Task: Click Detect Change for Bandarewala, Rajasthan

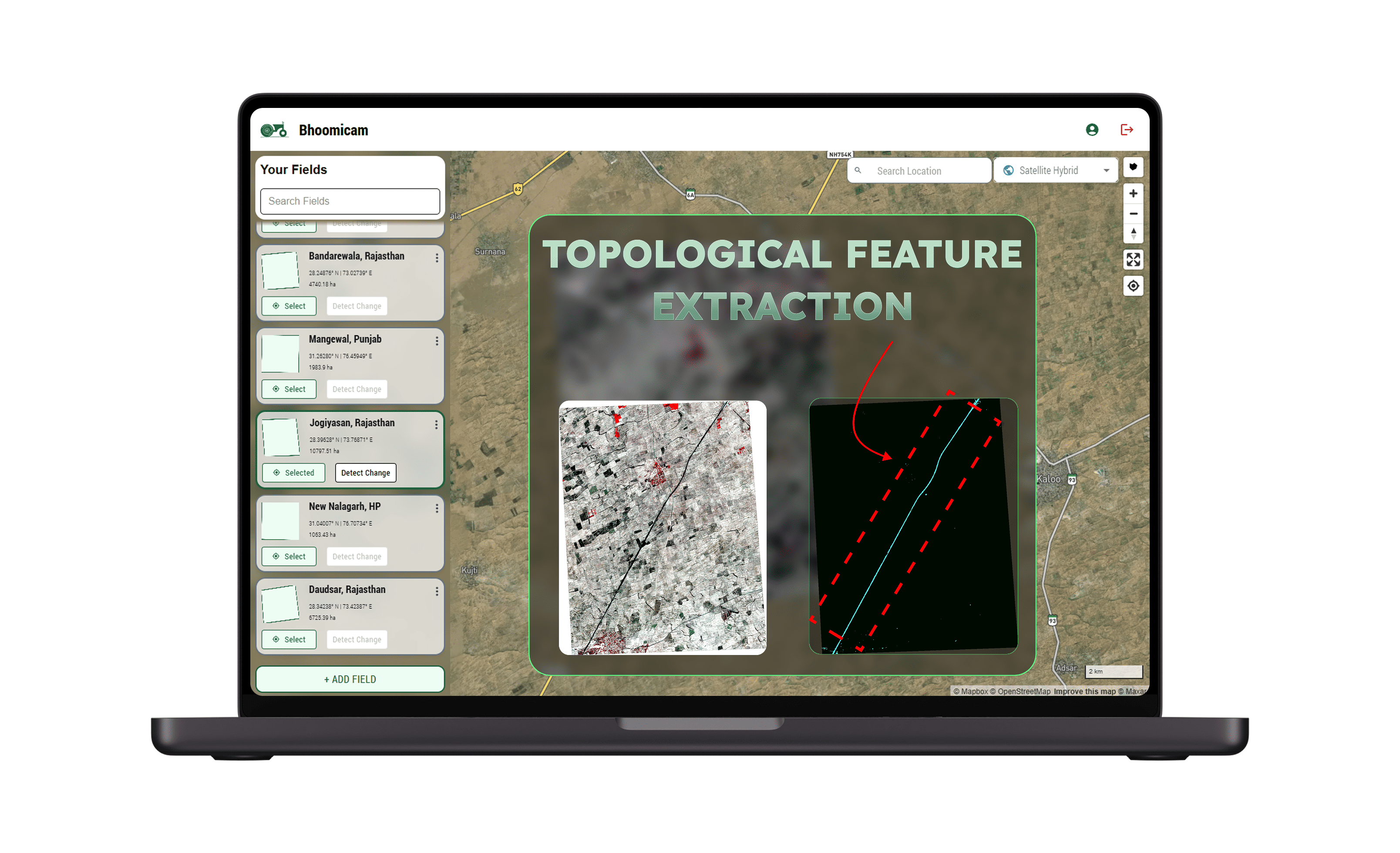Action: pos(357,306)
